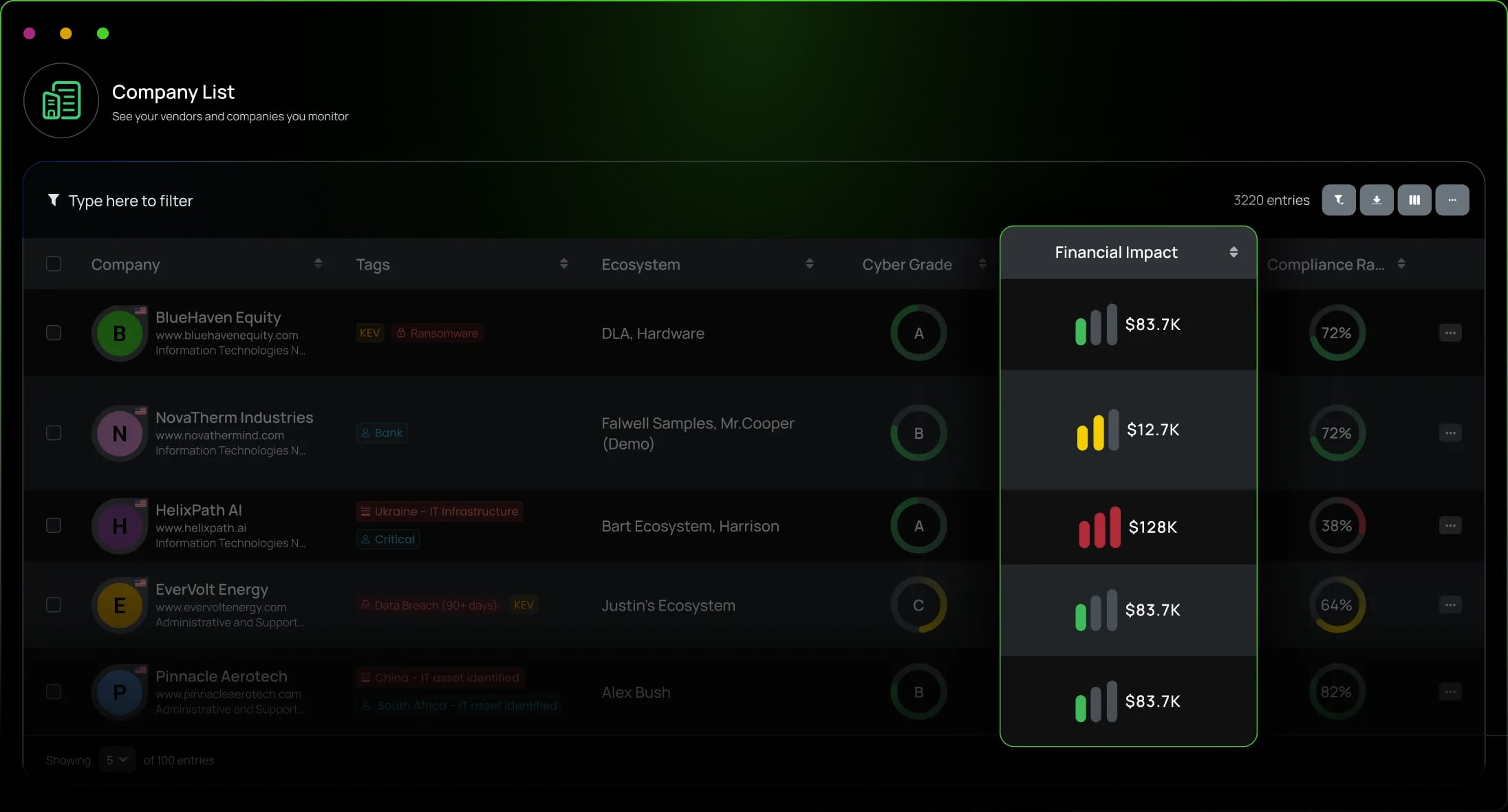This screenshot has width=1508, height=812.
Task: Open the filter options toolbar button
Action: pos(1338,200)
